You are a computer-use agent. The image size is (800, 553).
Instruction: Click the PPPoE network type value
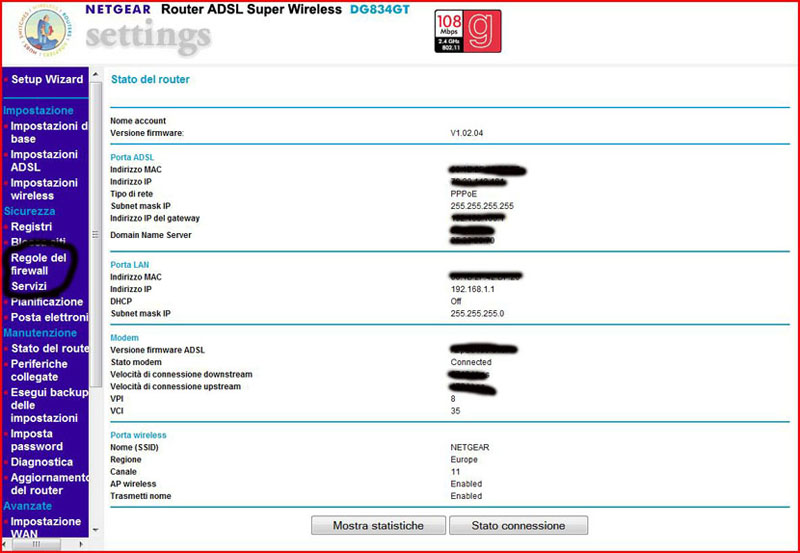pos(464,194)
